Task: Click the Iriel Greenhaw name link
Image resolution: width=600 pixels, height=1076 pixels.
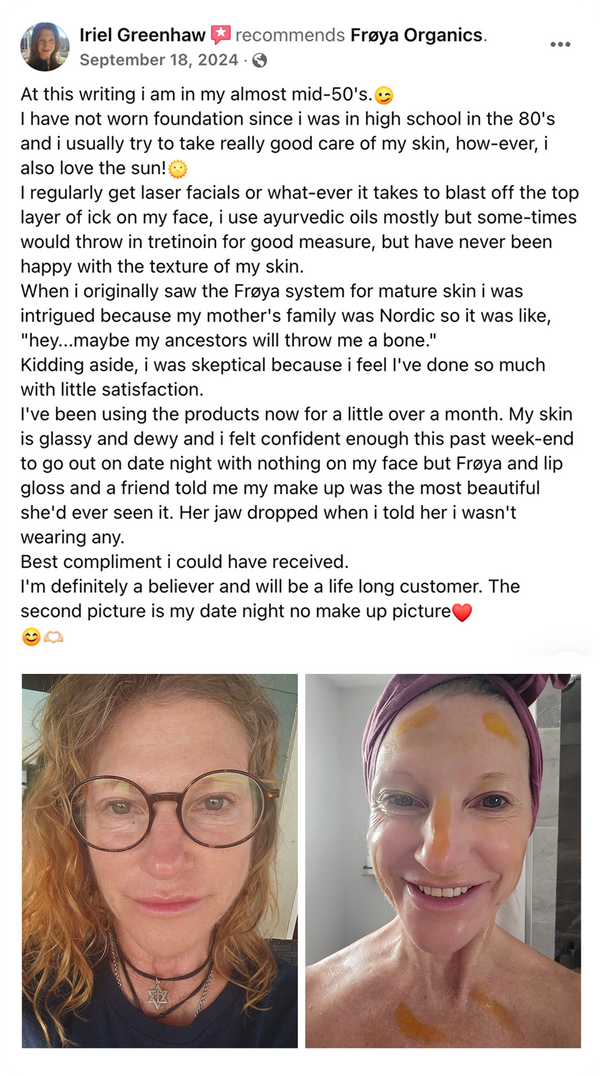Action: point(143,35)
